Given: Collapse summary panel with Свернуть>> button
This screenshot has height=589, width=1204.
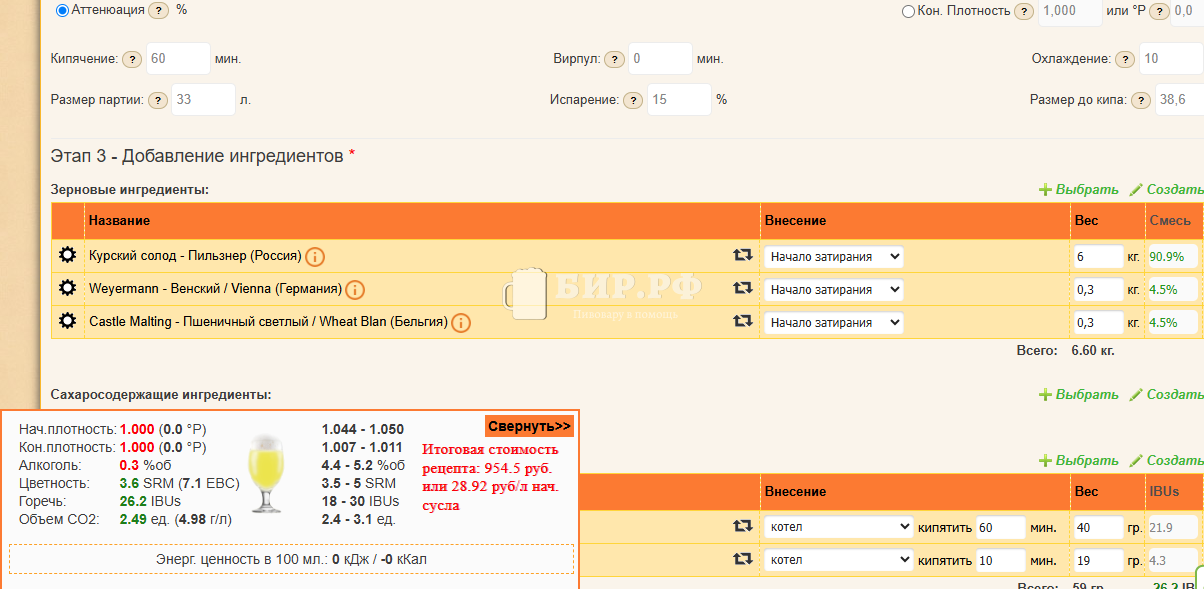Looking at the screenshot, I should click(529, 426).
